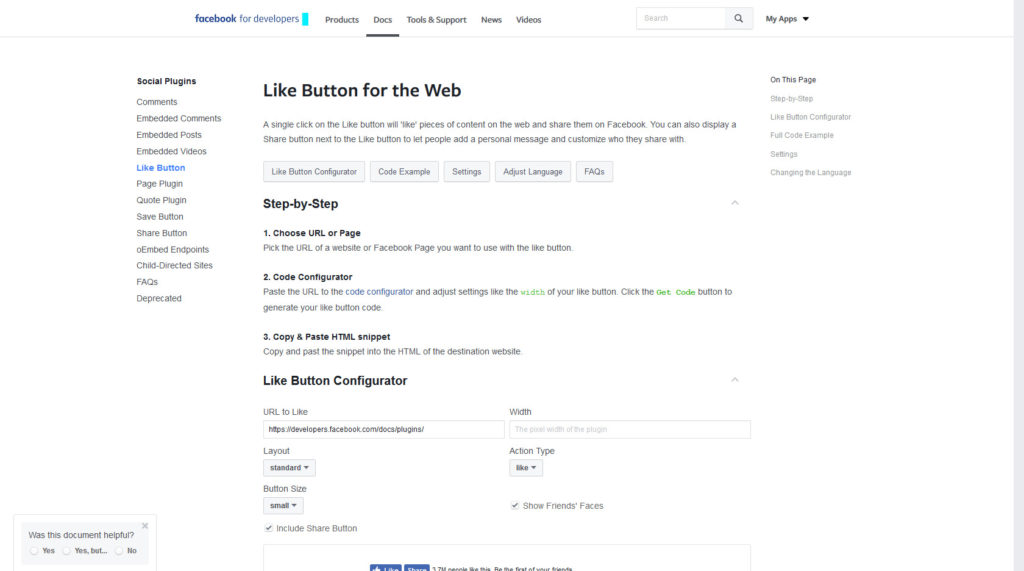Collapse the Like Button Configurator section
This screenshot has height=571, width=1024.
[735, 380]
